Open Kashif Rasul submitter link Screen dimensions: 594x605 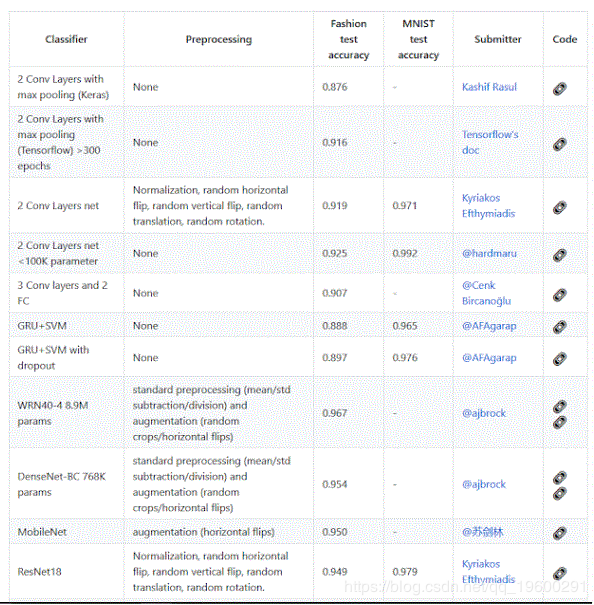click(489, 87)
